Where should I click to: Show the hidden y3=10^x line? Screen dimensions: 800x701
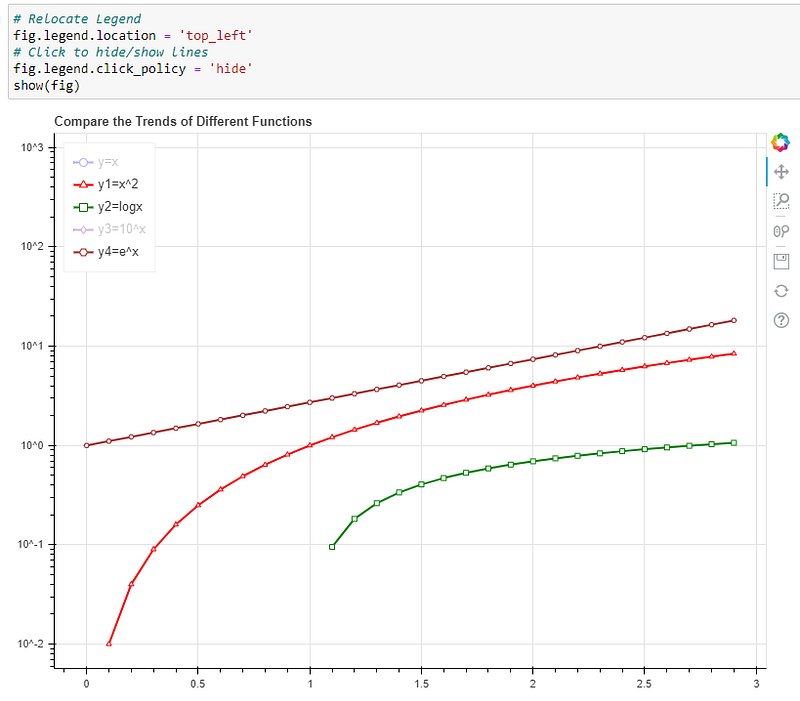click(109, 229)
